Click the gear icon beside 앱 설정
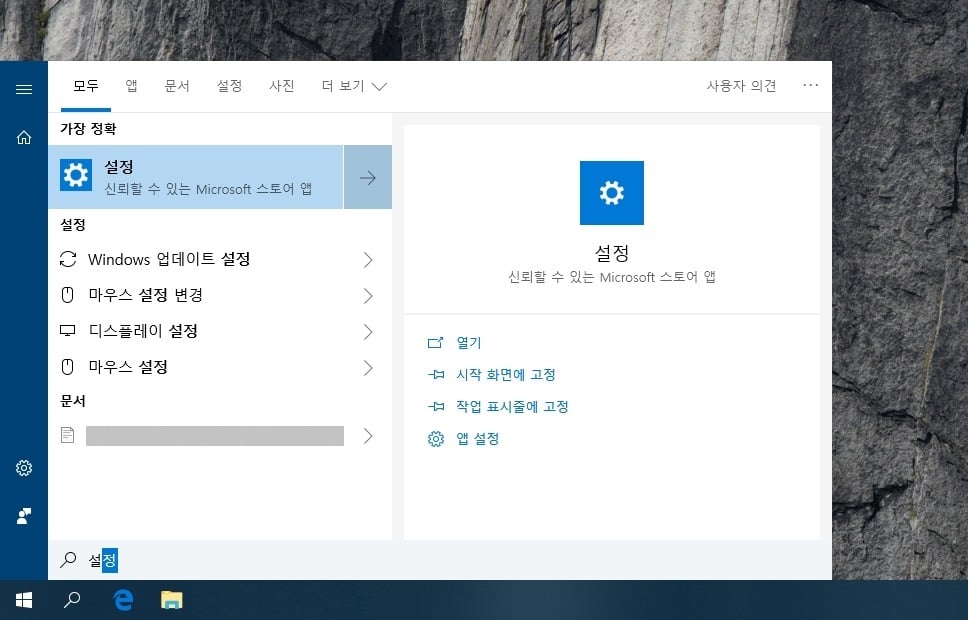The image size is (968, 620). click(x=436, y=438)
